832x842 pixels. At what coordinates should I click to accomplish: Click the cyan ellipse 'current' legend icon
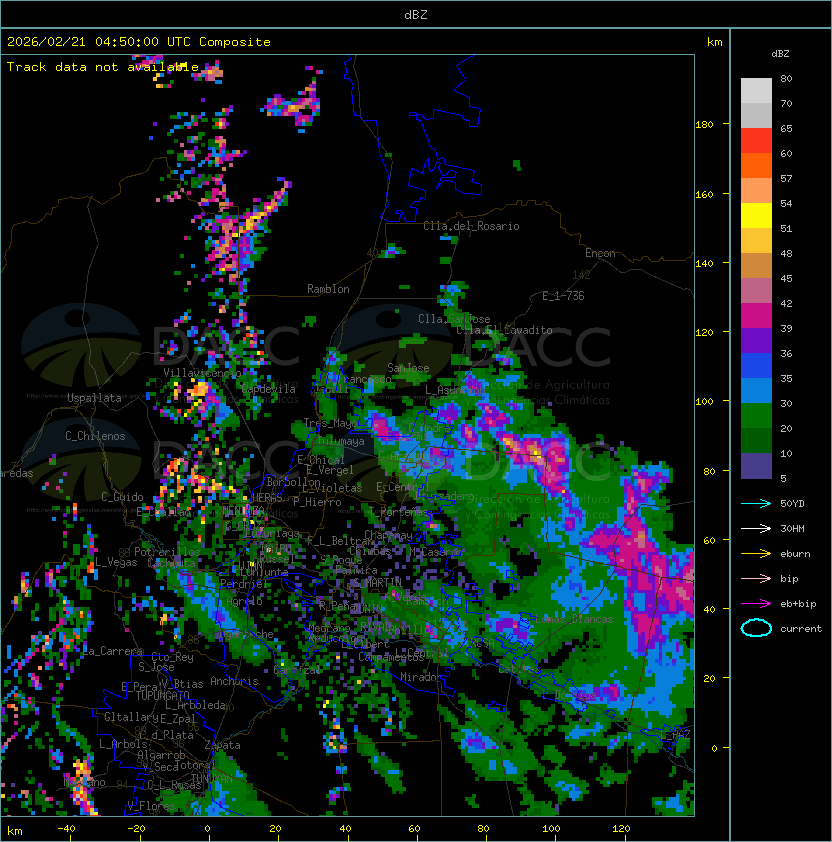click(x=756, y=628)
